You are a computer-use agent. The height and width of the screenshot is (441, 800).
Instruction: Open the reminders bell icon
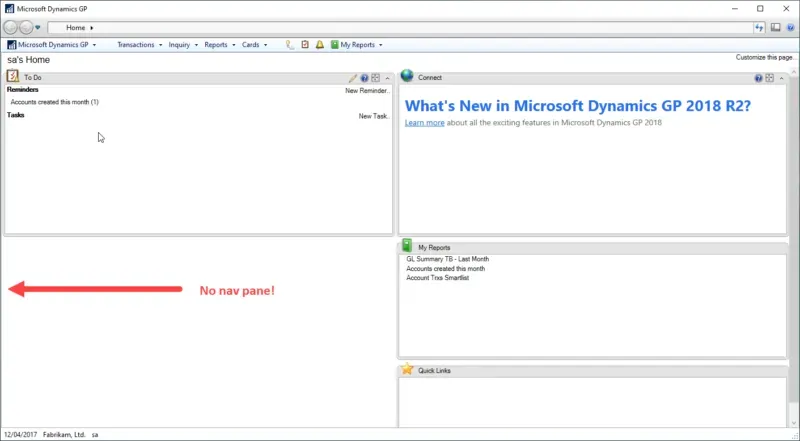320,45
